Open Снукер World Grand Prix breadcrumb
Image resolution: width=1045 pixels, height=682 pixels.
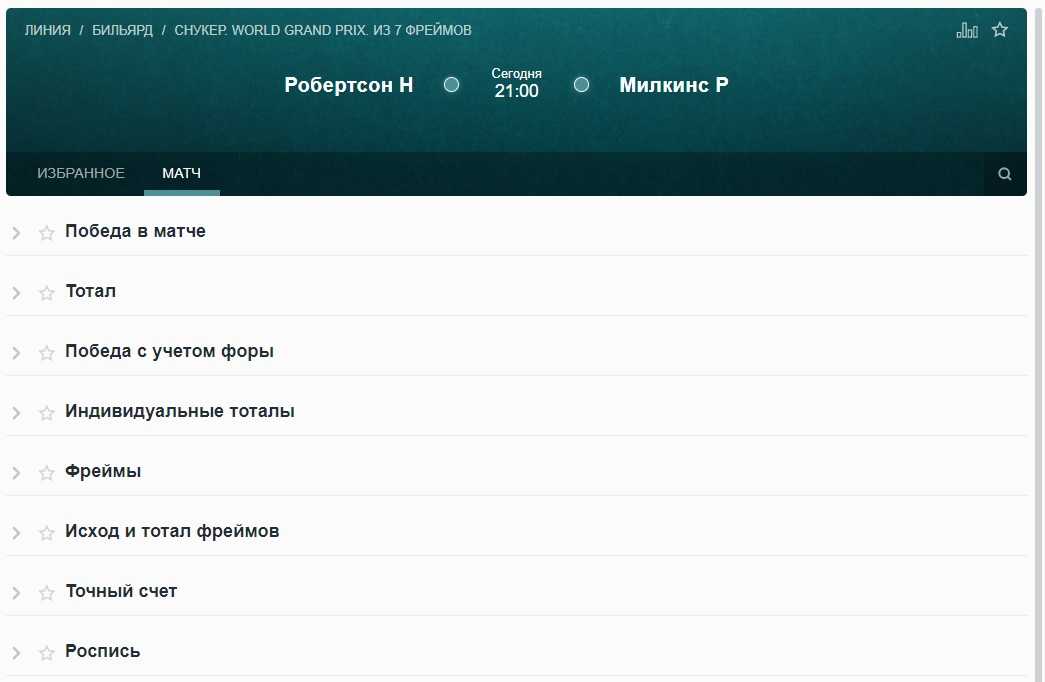tap(322, 30)
